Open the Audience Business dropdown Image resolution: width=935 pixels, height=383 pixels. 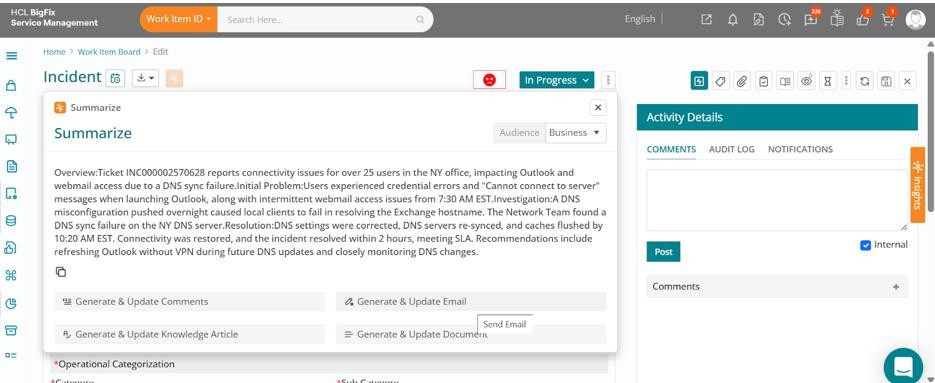click(575, 132)
